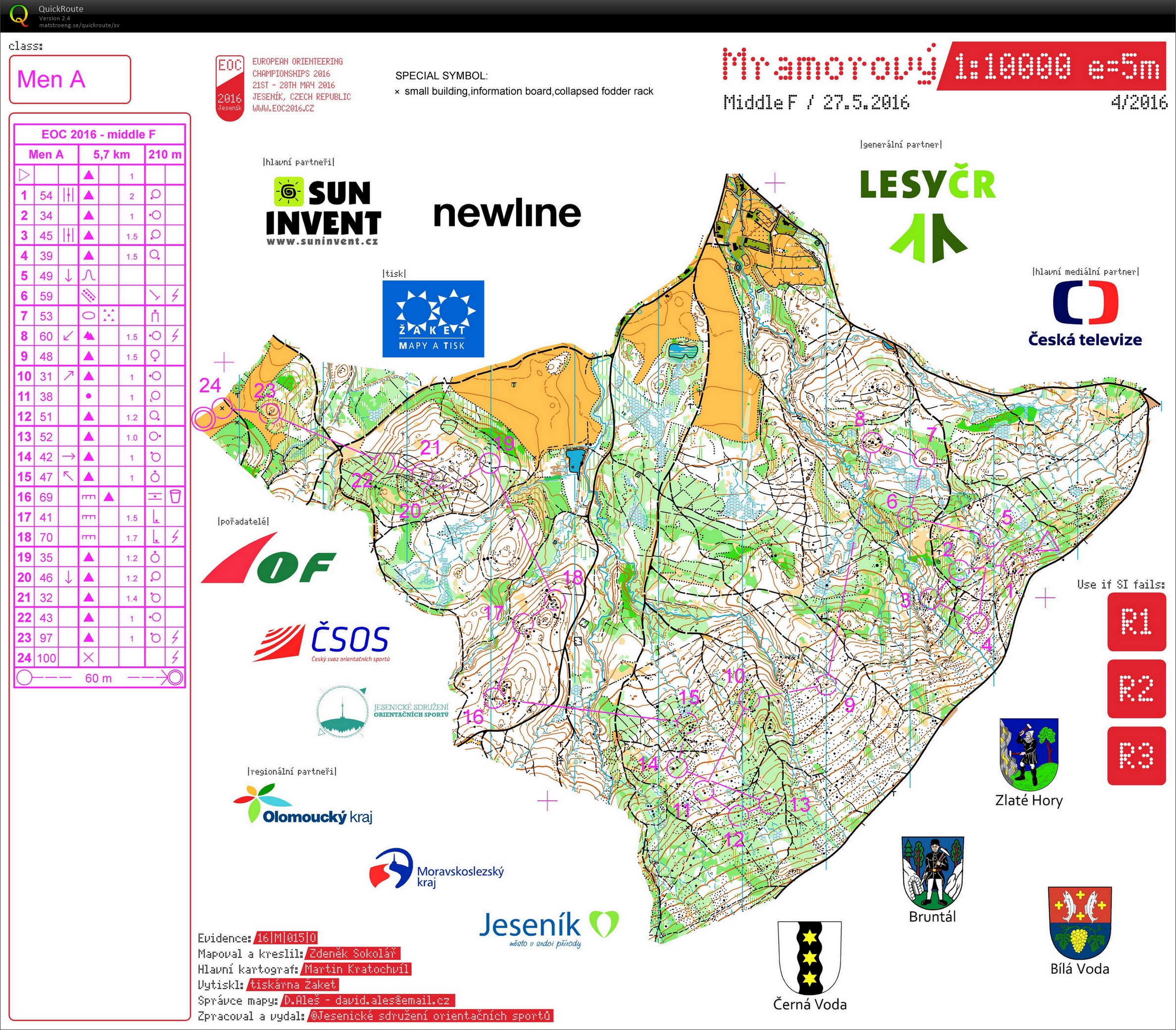Select the '5,7 km' course length cell
Image resolution: width=1176 pixels, height=1030 pixels.
pyautogui.click(x=111, y=154)
